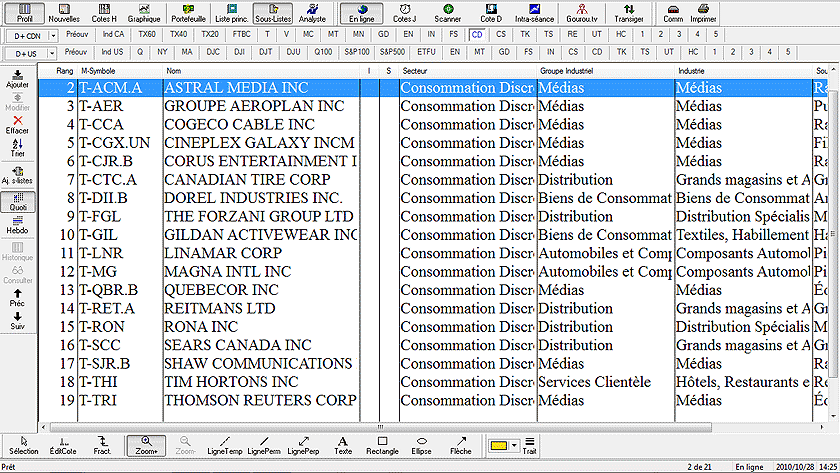Viewport: 840px width, 473px height.
Task: Click the Imprimer print icon
Action: click(703, 13)
